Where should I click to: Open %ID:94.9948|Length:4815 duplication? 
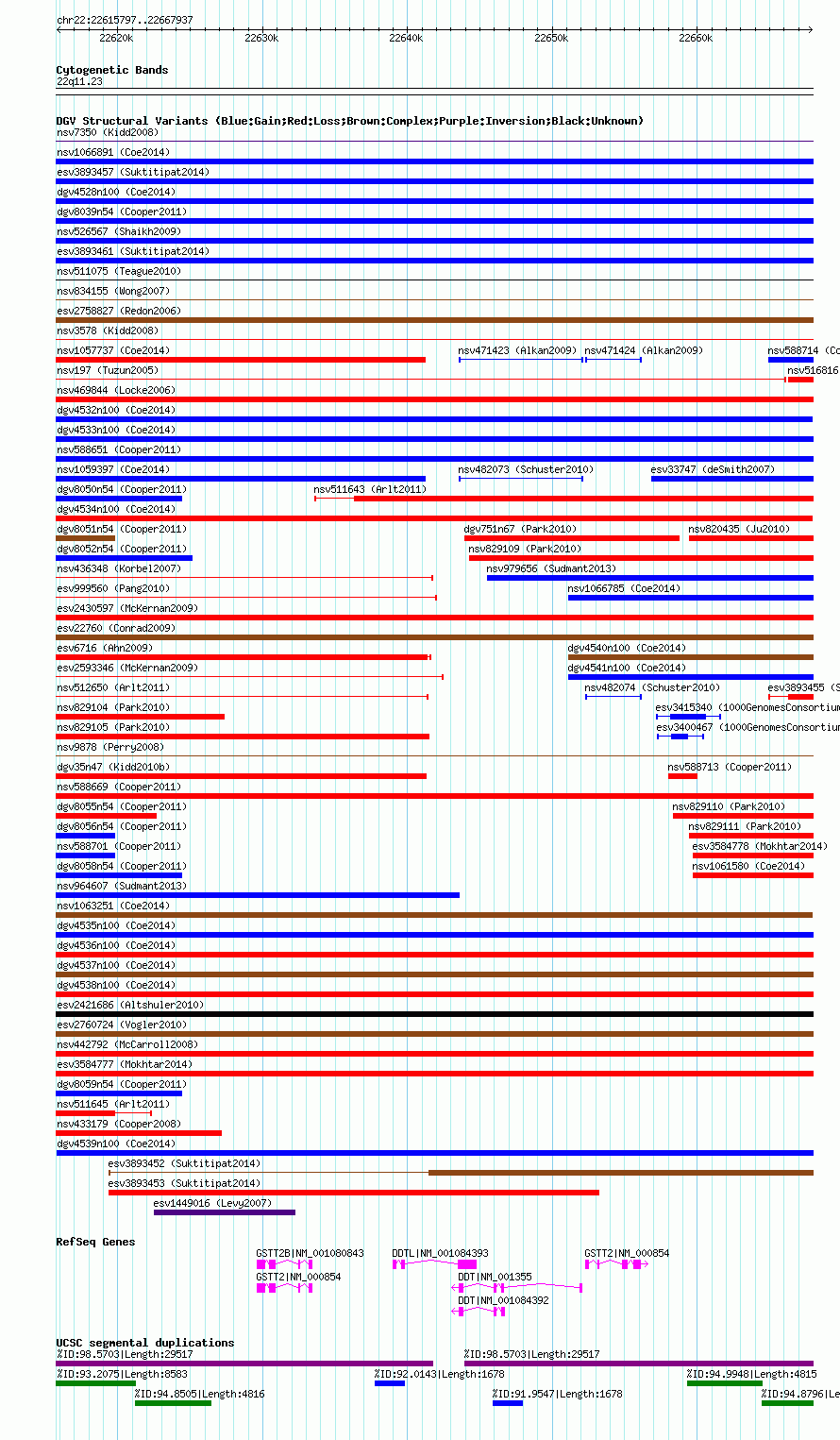(x=751, y=1374)
